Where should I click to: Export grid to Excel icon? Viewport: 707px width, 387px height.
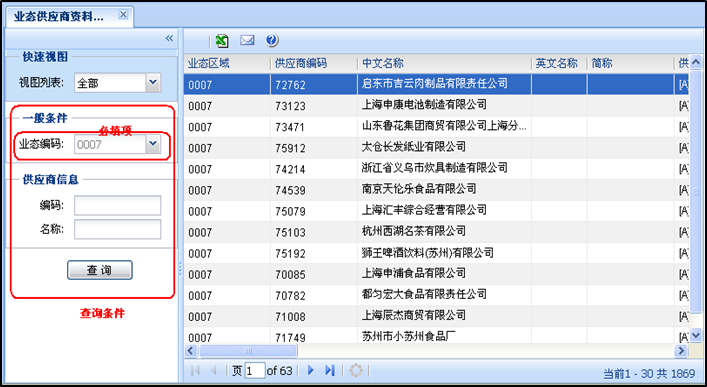tap(222, 41)
